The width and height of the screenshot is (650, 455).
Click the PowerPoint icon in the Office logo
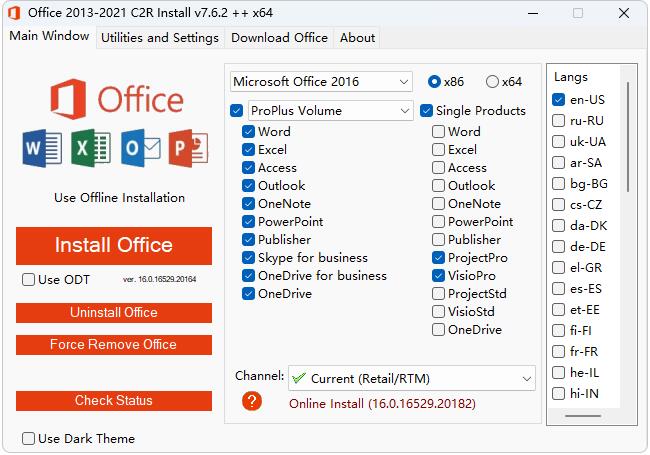click(189, 149)
